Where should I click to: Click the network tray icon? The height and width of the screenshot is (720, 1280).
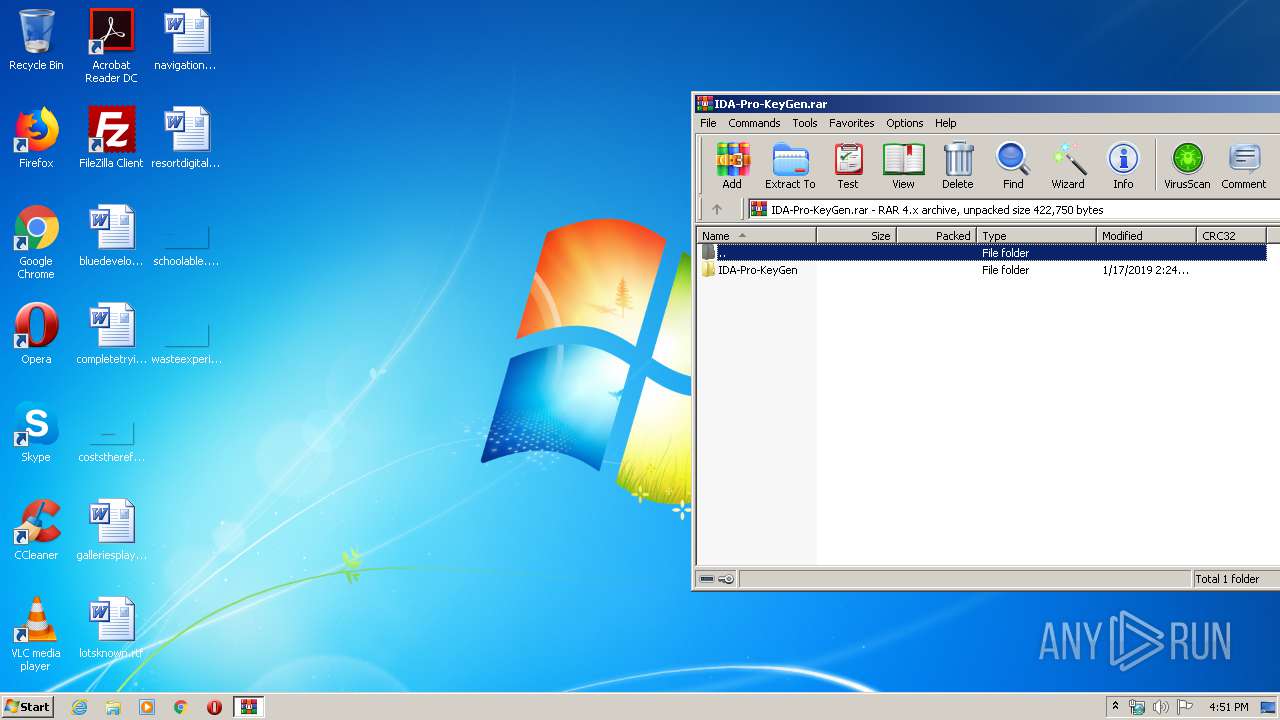[1137, 707]
